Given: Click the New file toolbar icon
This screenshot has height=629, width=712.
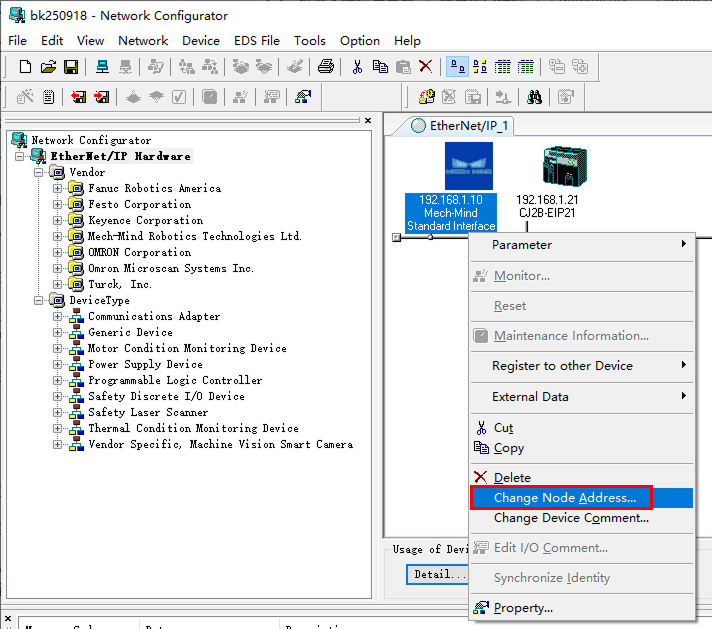Looking at the screenshot, I should click(x=26, y=67).
